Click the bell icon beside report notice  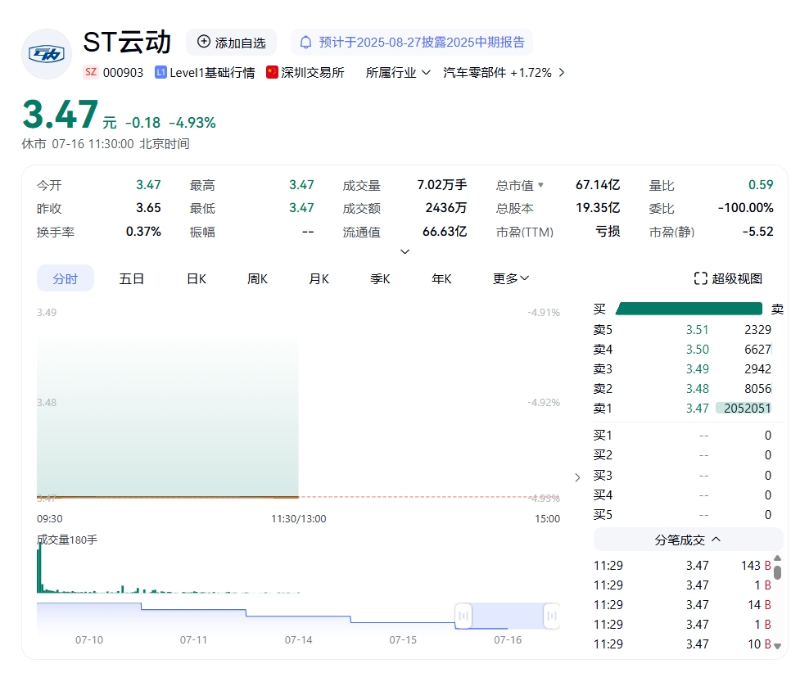click(x=306, y=42)
